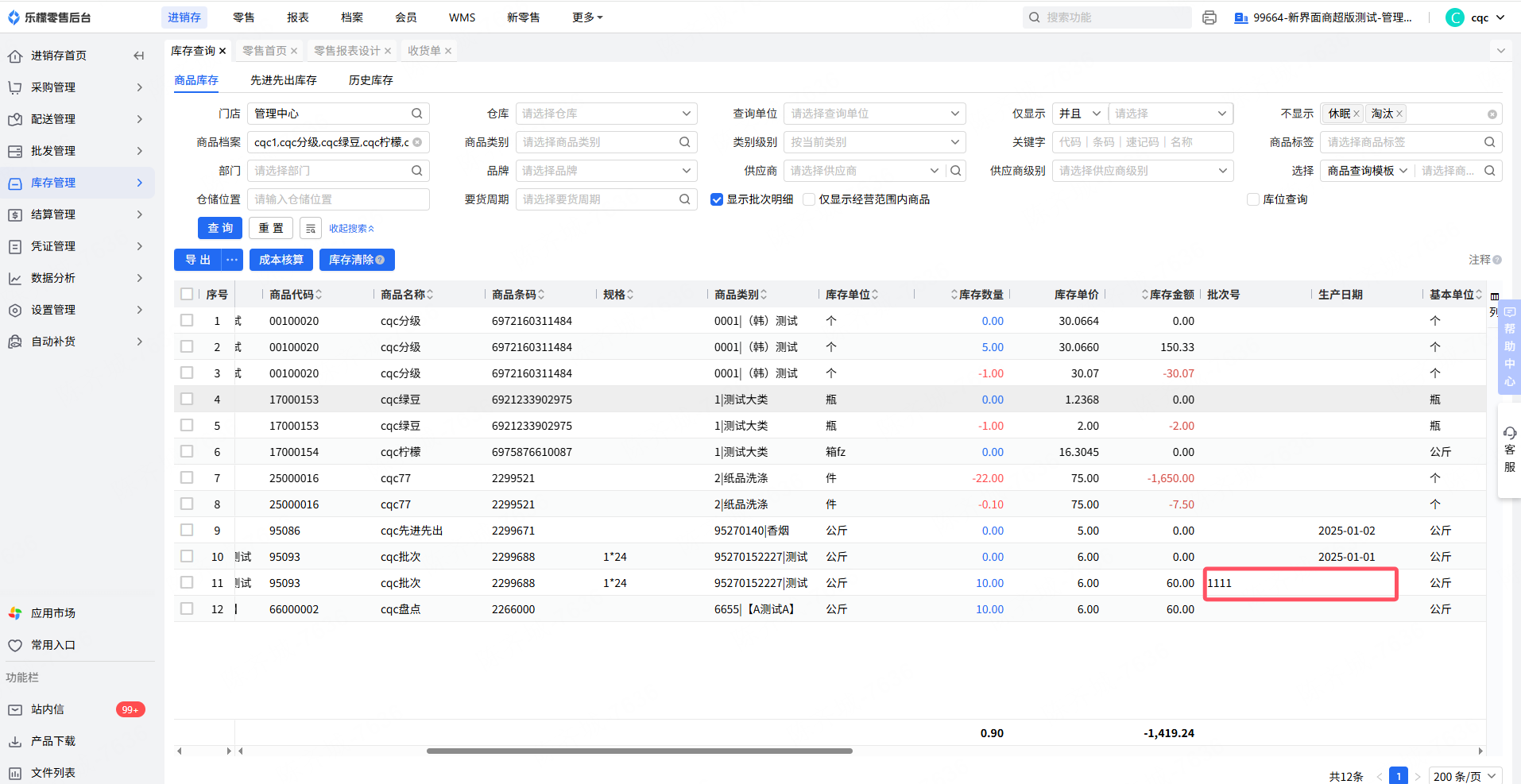Clear all tags in 不显示 field
1521x784 pixels.
click(x=1492, y=114)
